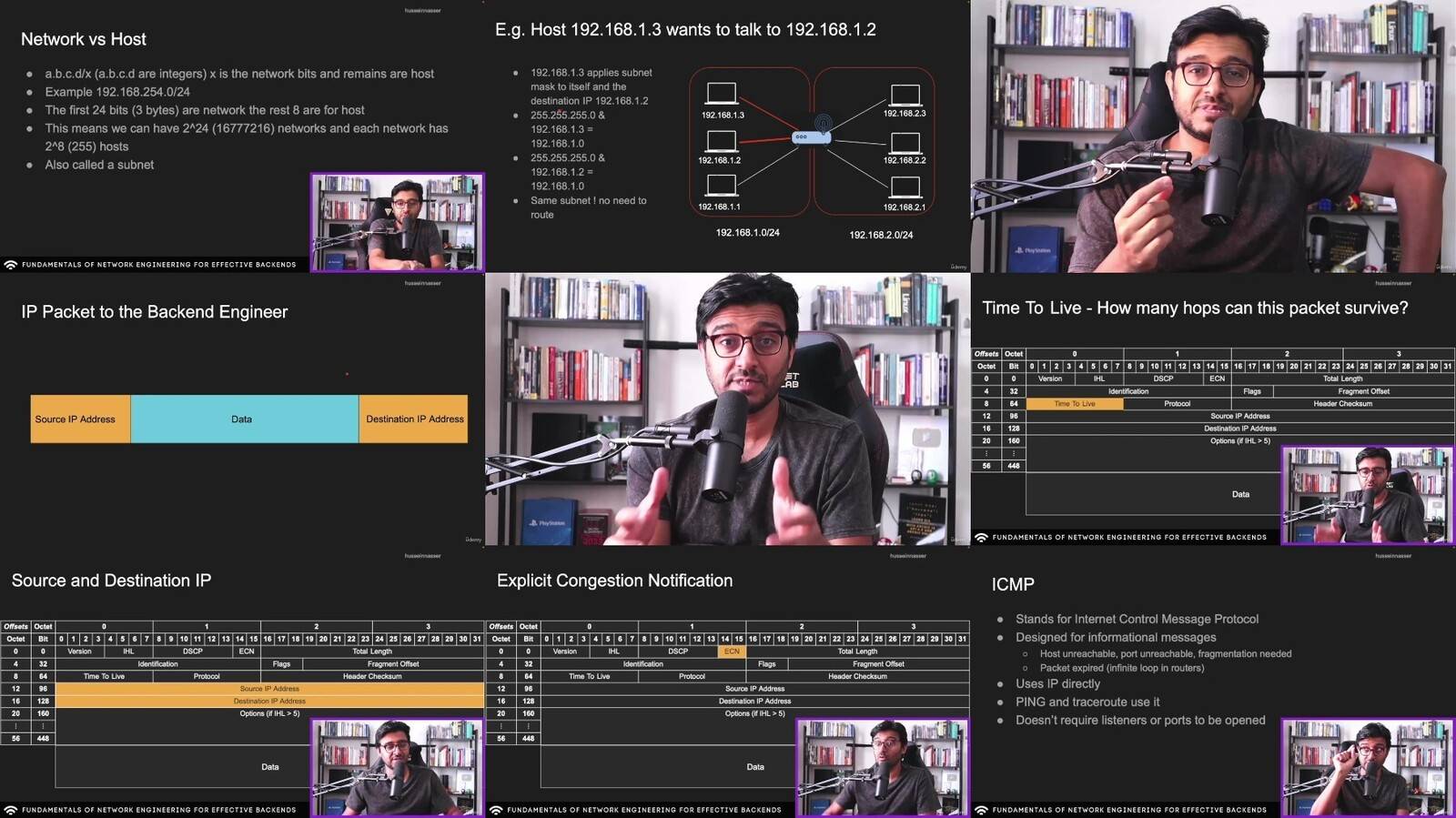
Task: Click the orange Destination IP Address block
Action: click(414, 419)
